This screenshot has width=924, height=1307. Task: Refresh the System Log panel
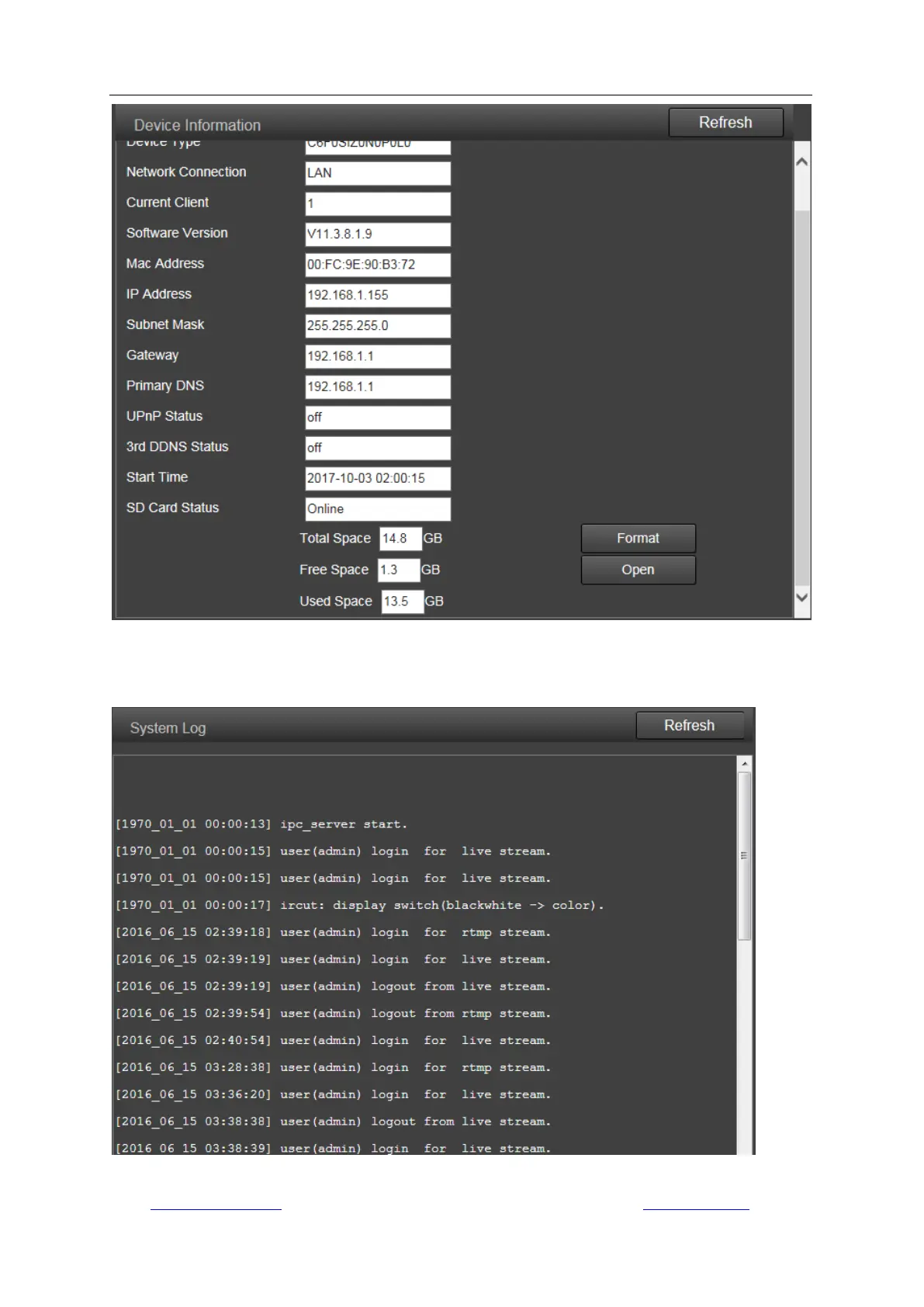[689, 726]
